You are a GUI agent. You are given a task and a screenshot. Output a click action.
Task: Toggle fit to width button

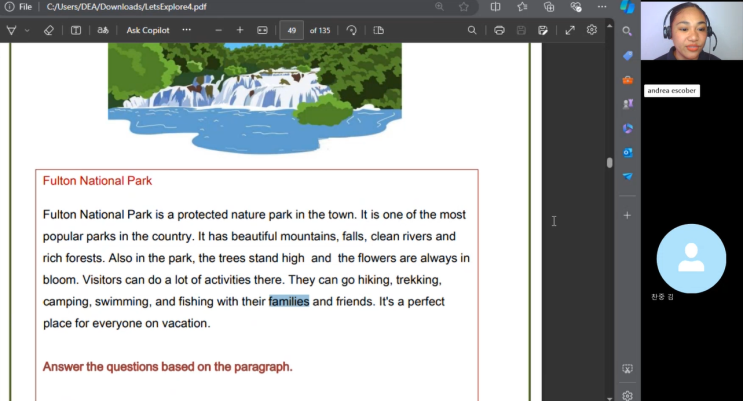point(262,30)
